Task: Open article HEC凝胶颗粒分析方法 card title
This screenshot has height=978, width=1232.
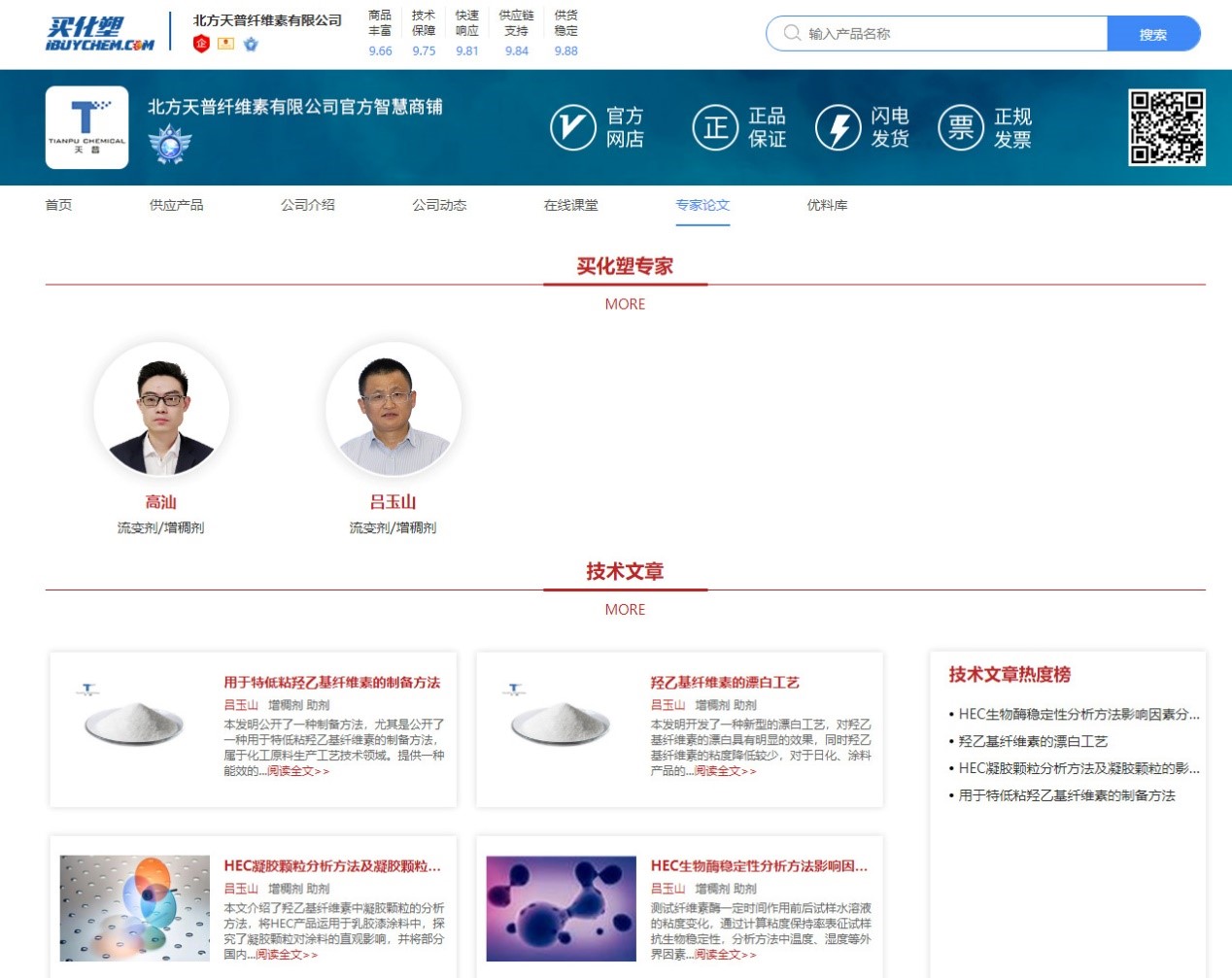Action: [x=332, y=866]
